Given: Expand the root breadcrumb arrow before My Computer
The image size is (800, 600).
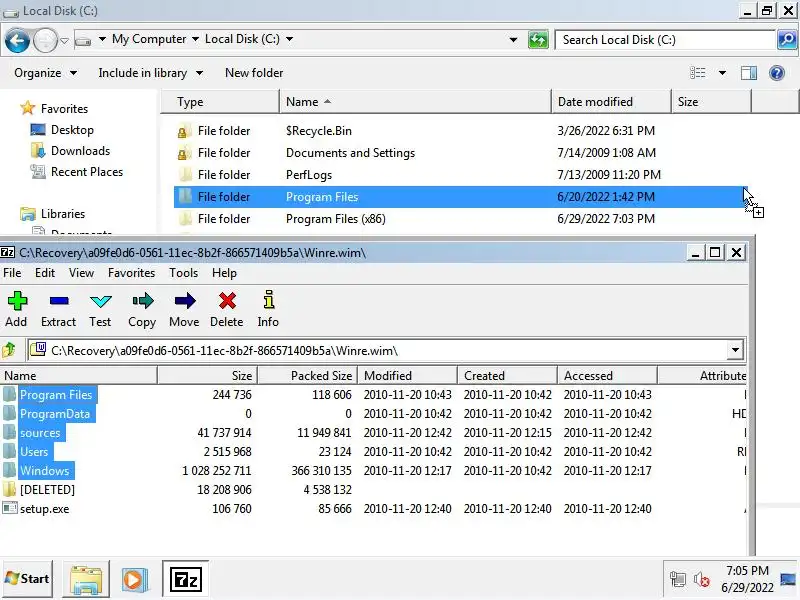Looking at the screenshot, I should click(x=102, y=39).
